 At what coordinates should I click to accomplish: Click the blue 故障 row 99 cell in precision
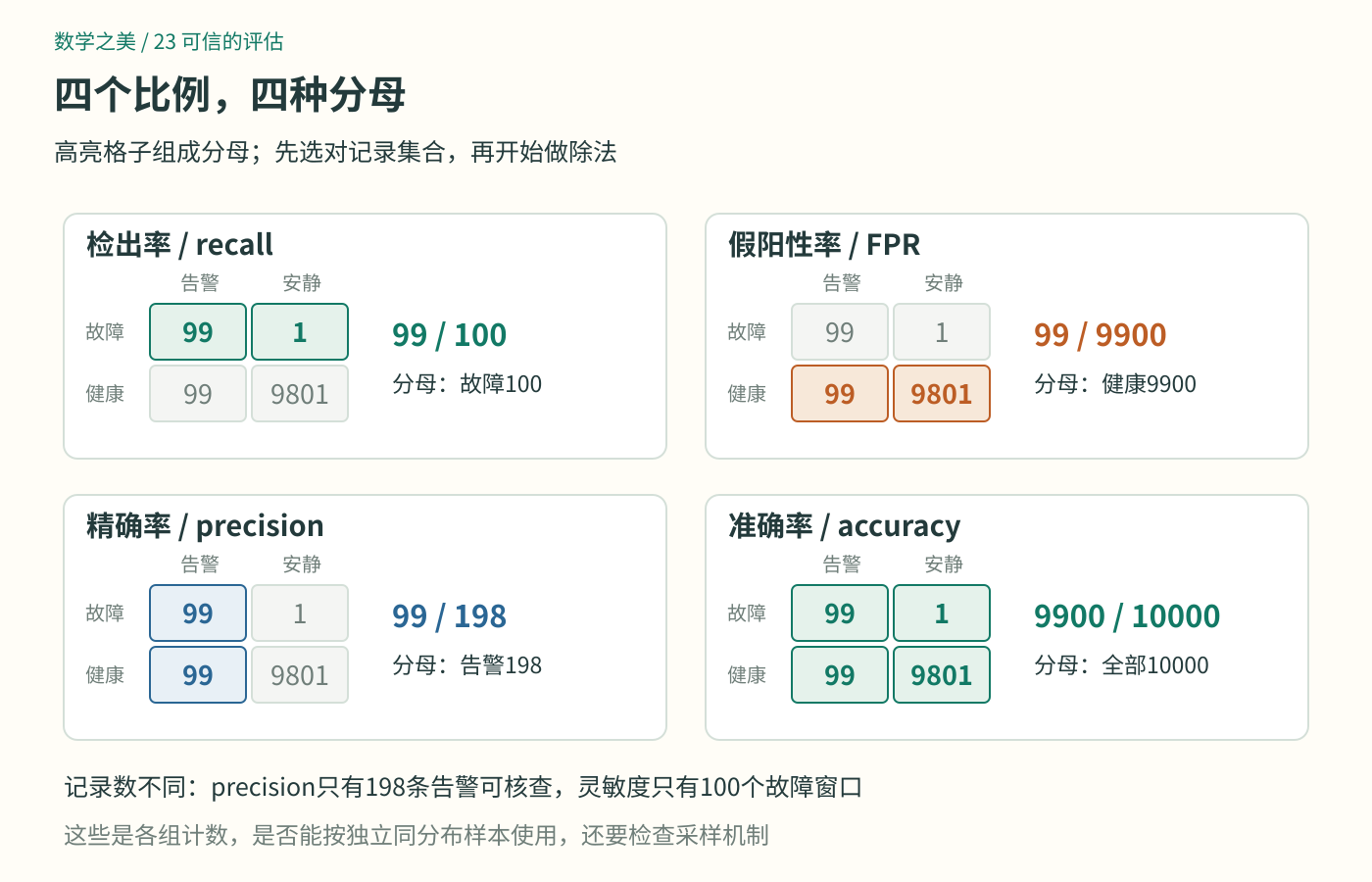[x=198, y=613]
